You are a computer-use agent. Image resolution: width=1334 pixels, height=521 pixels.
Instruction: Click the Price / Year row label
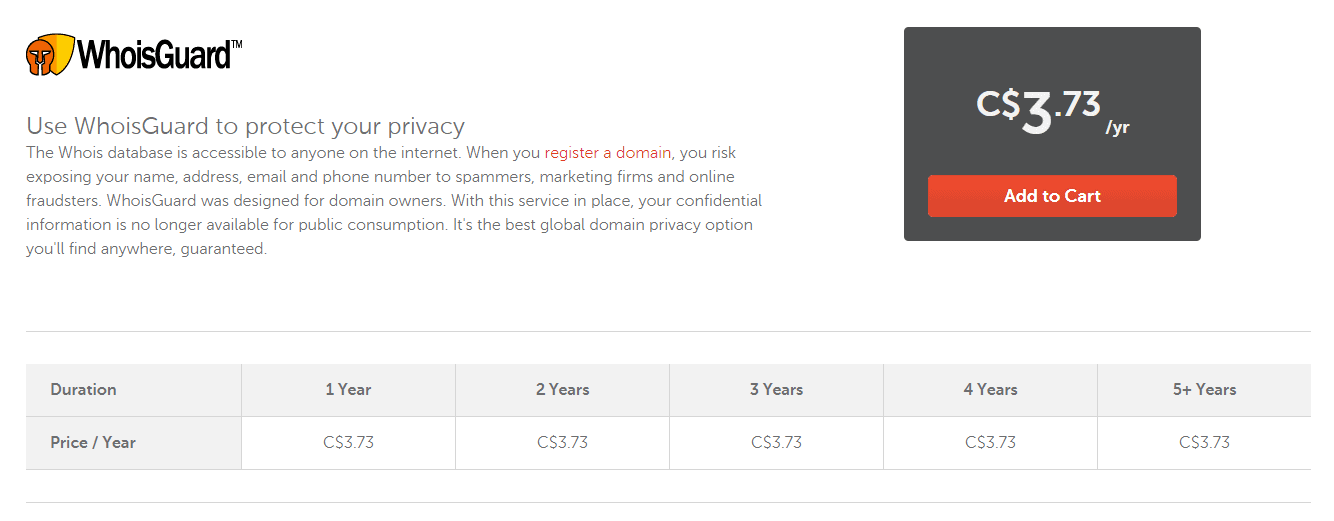[93, 442]
